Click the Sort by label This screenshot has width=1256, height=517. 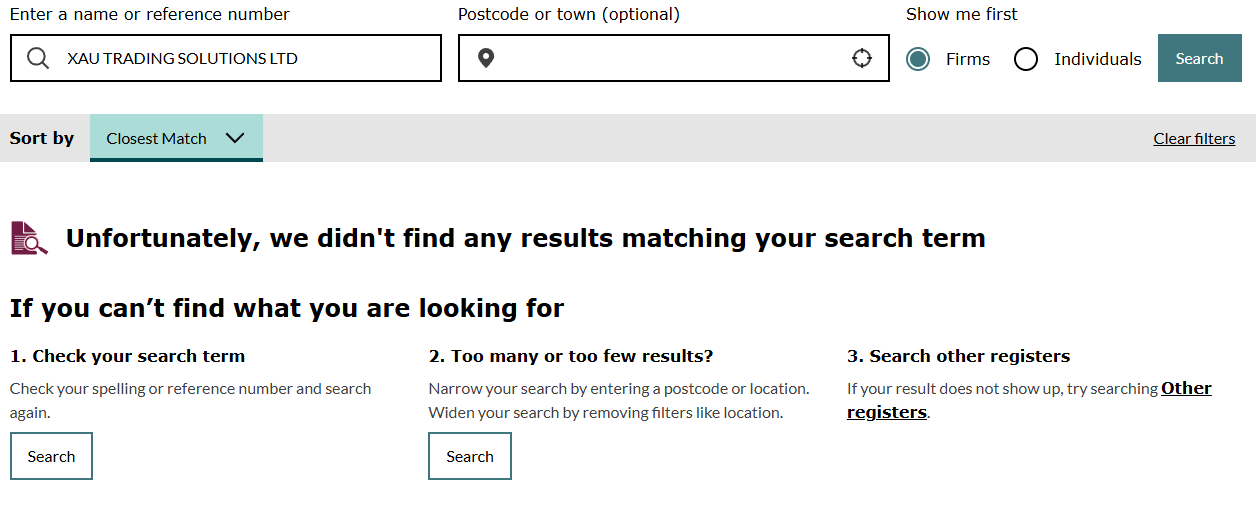click(x=42, y=138)
